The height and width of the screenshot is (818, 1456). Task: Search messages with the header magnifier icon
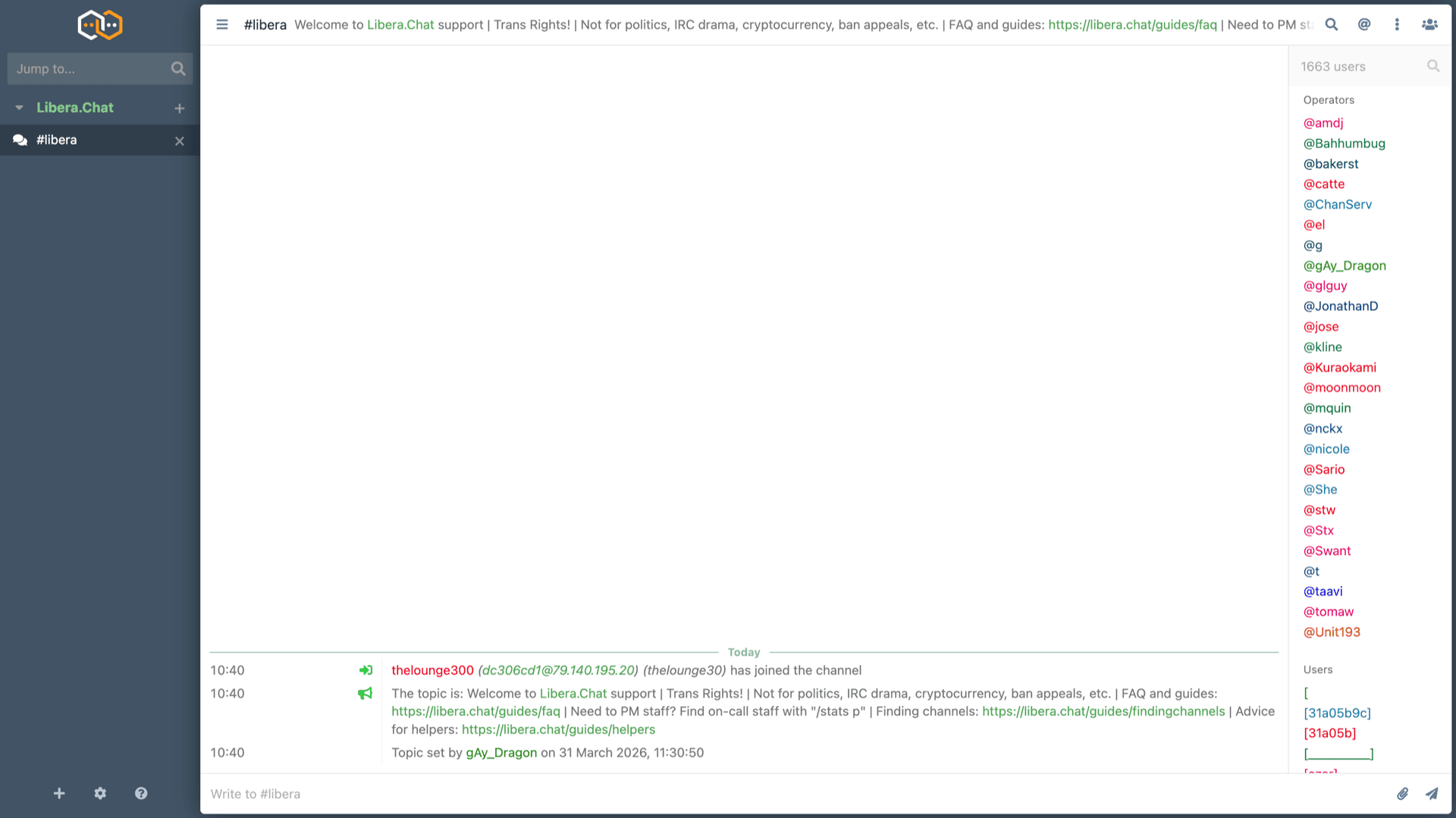click(1332, 24)
